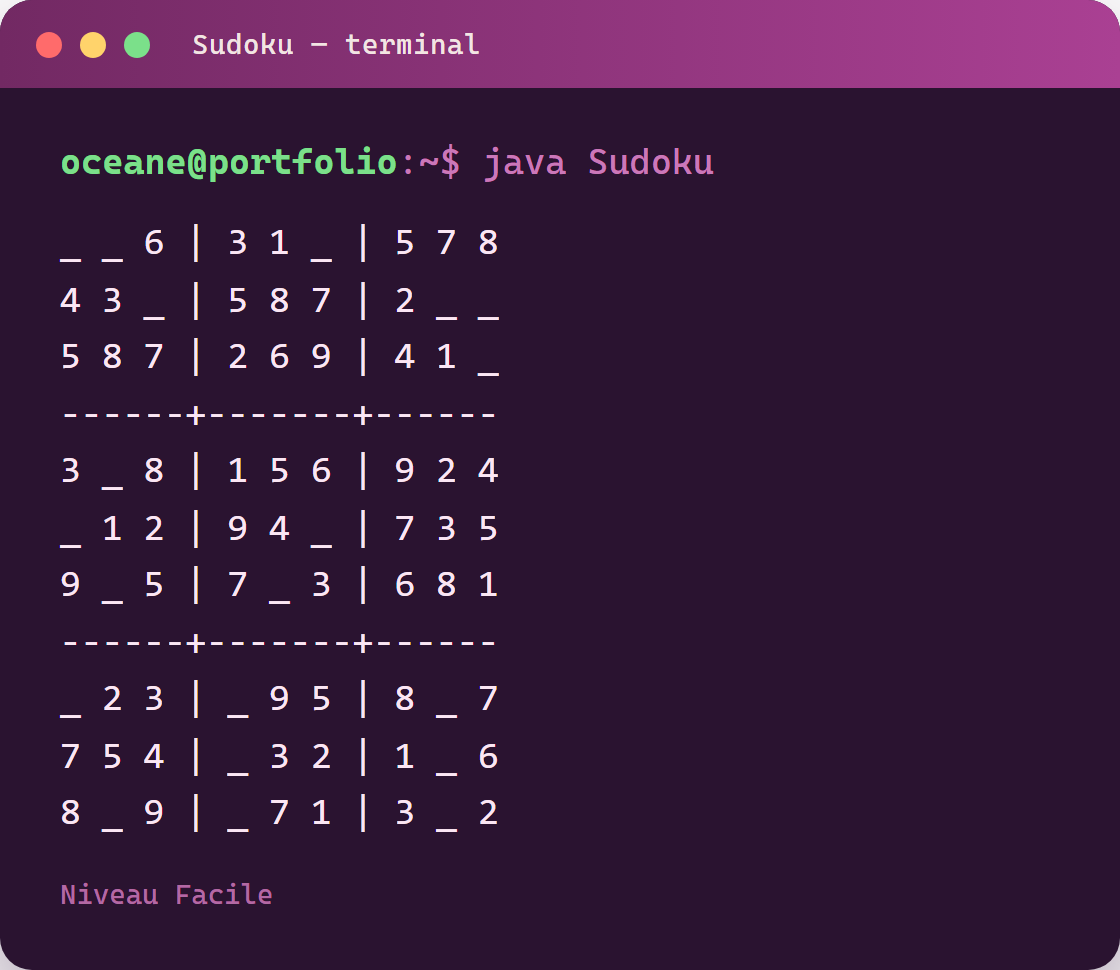
Task: Select the empty cell after 4 1 in row three
Action: pos(489,357)
